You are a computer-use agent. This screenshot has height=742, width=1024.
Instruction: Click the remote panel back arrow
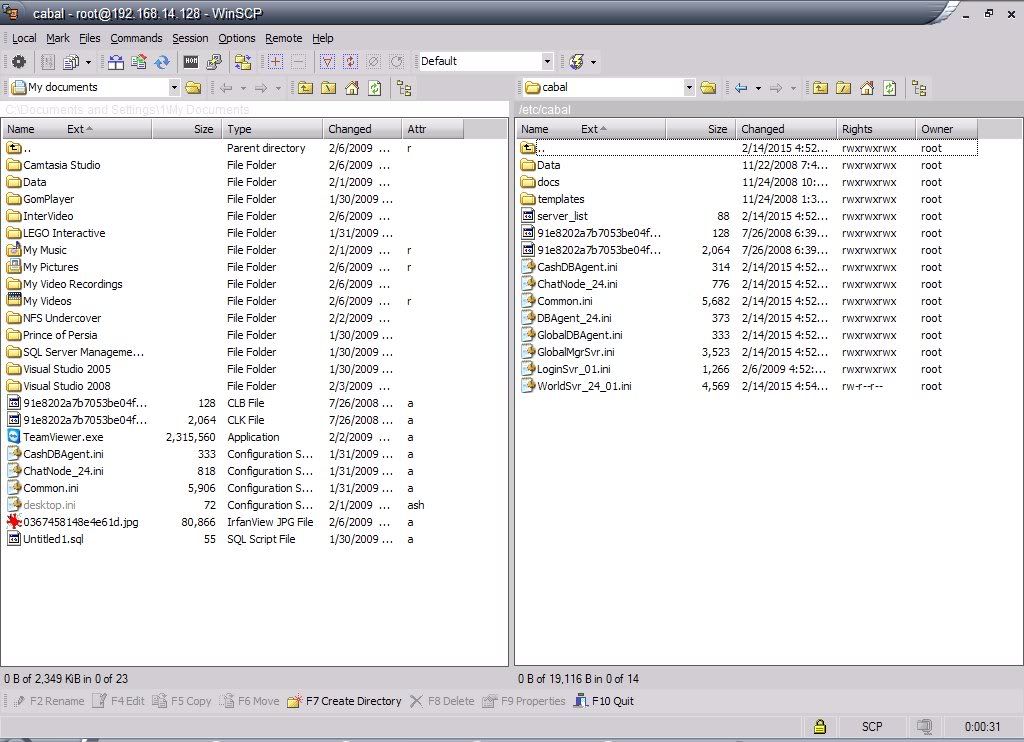(x=741, y=88)
